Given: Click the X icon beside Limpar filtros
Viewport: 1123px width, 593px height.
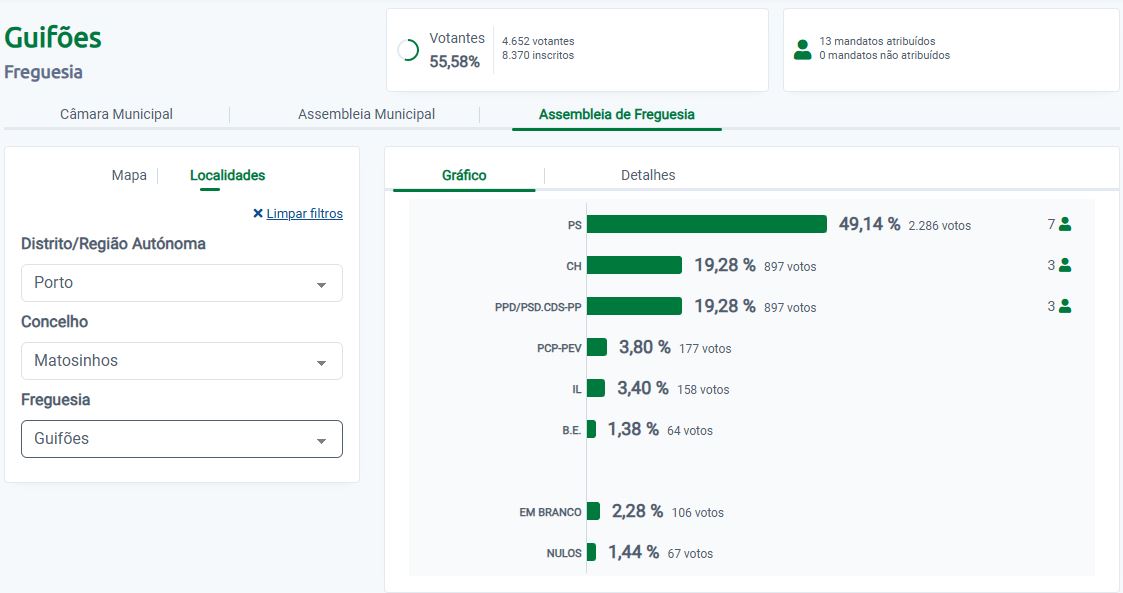Looking at the screenshot, I should (258, 213).
